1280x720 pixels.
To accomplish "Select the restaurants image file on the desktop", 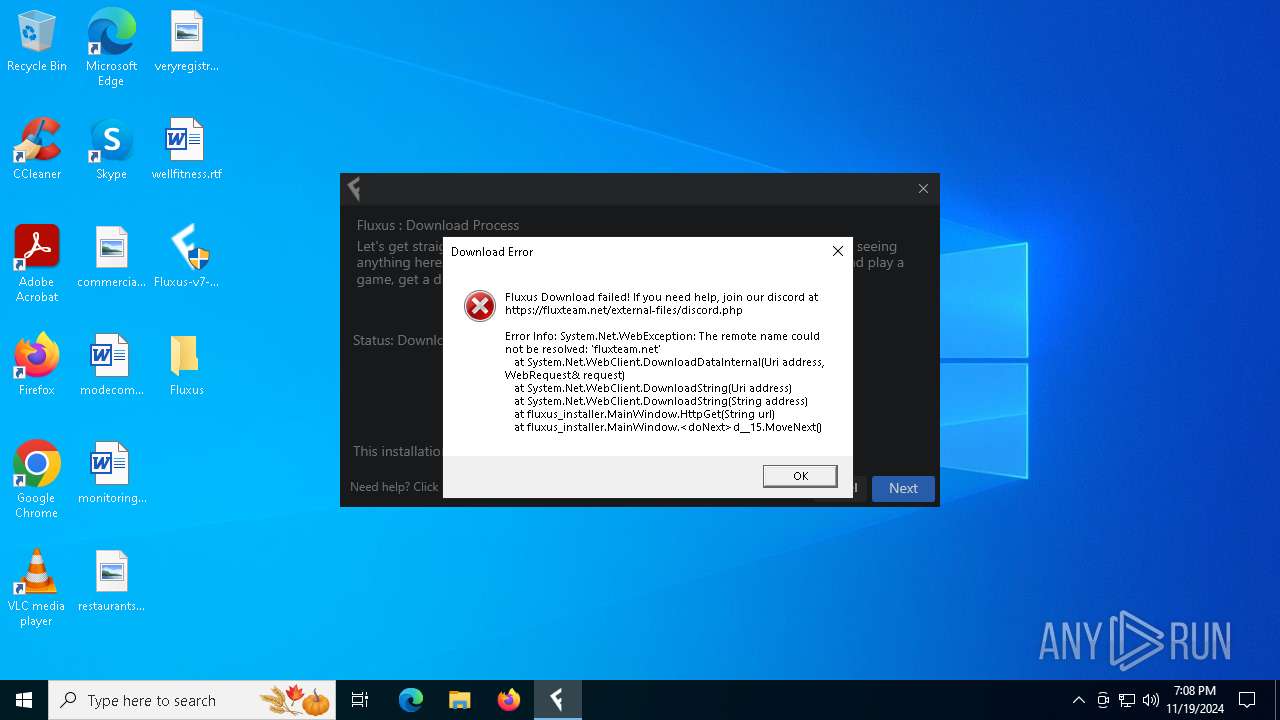I will (x=111, y=582).
